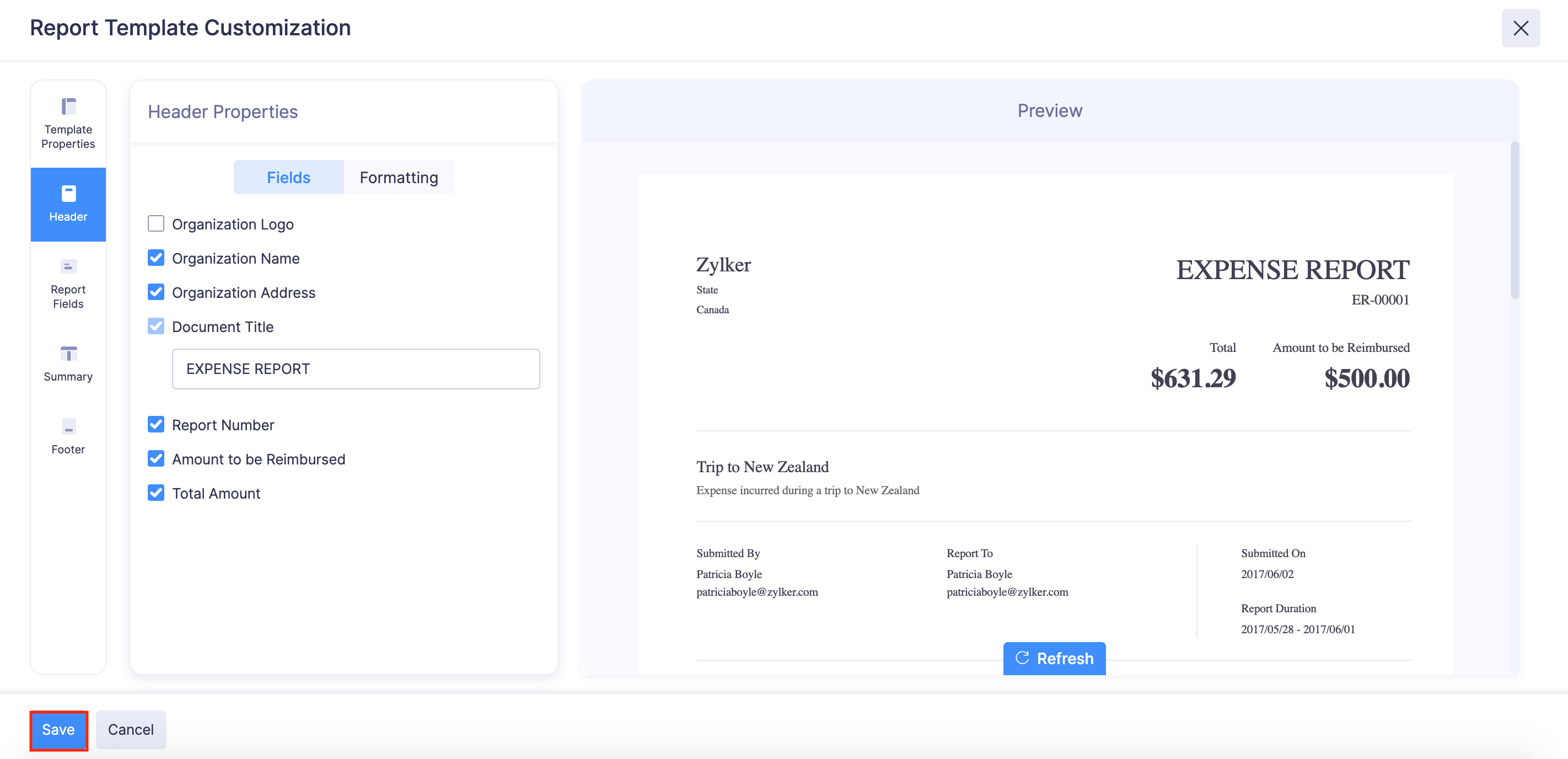Open the Footer section icon

click(x=68, y=426)
